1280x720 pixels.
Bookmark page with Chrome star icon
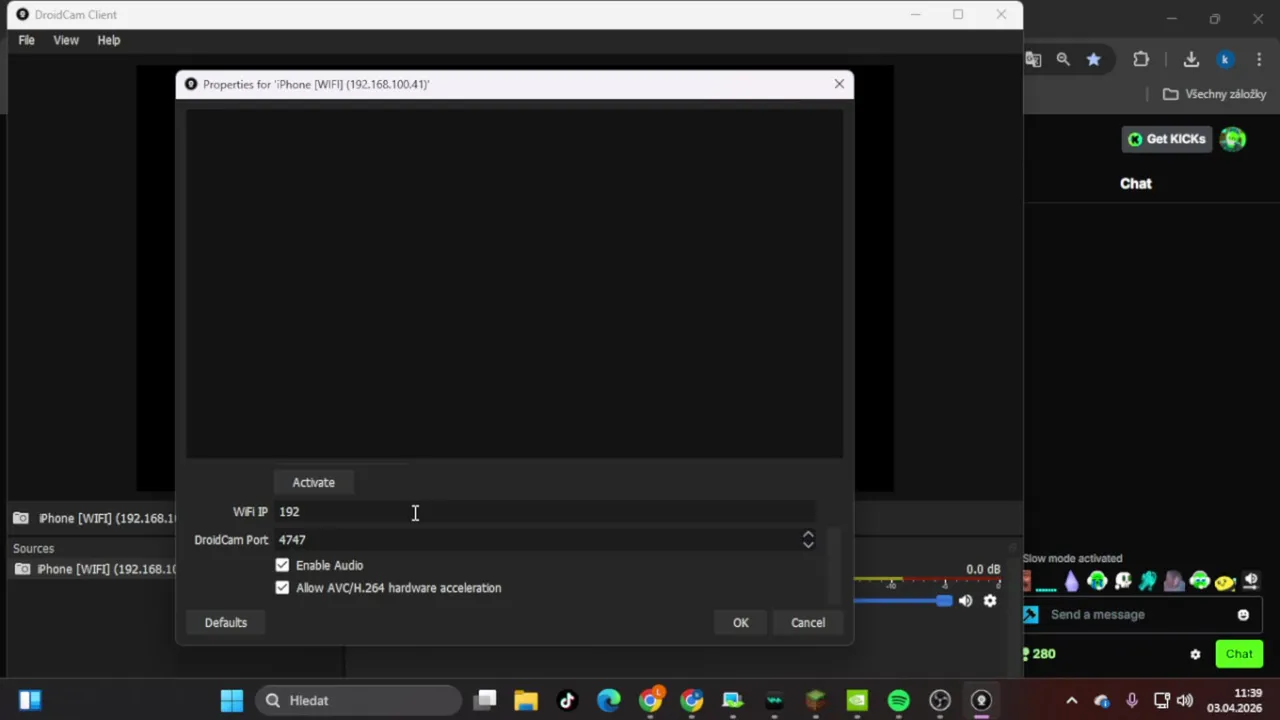point(1094,59)
